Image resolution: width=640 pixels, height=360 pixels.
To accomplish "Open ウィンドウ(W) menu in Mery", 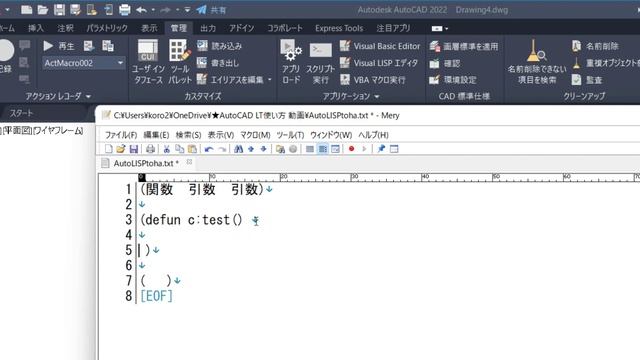I will point(331,135).
